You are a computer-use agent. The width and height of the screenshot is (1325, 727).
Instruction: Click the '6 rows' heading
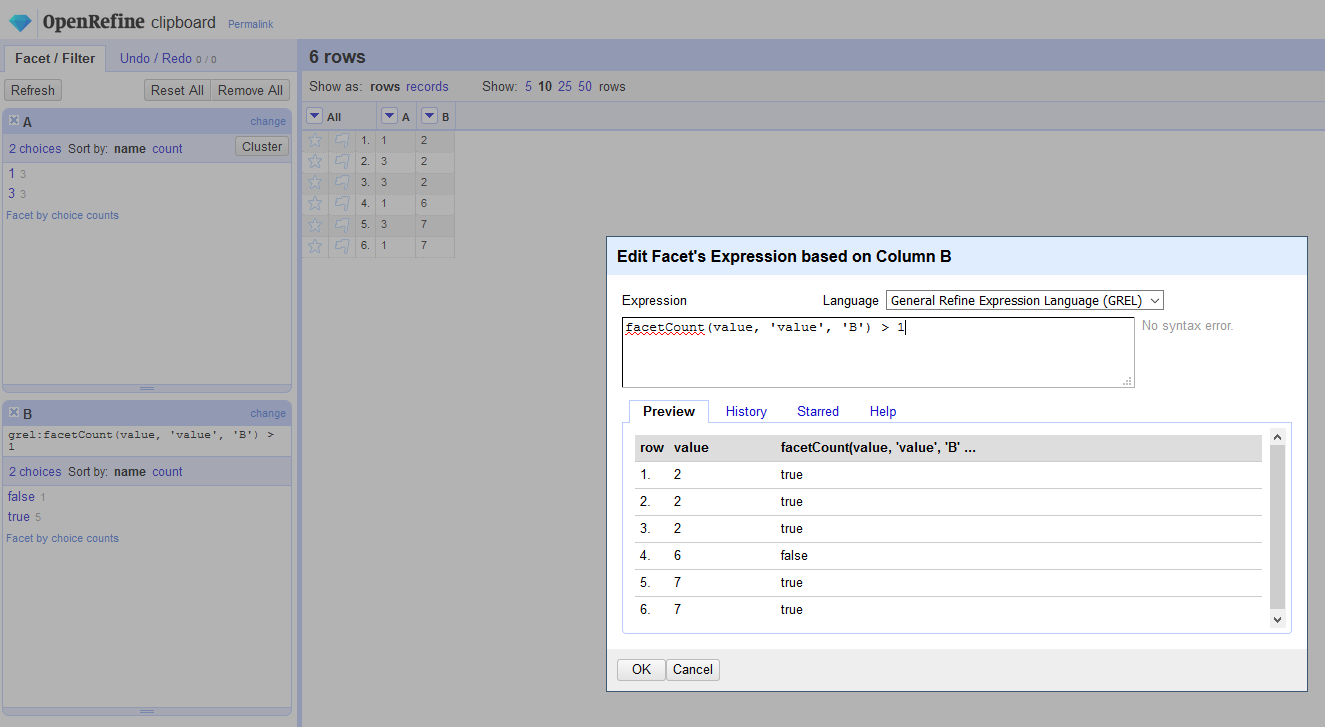pos(337,57)
